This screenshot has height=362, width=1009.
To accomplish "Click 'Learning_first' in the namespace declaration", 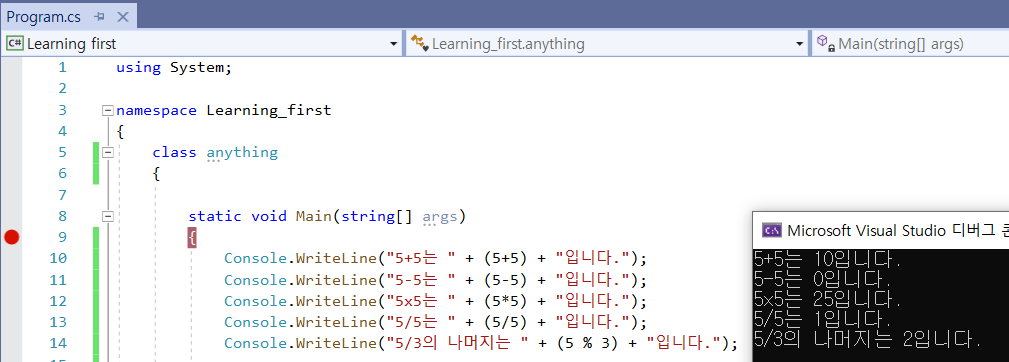I will pyautogui.click(x=269, y=110).
